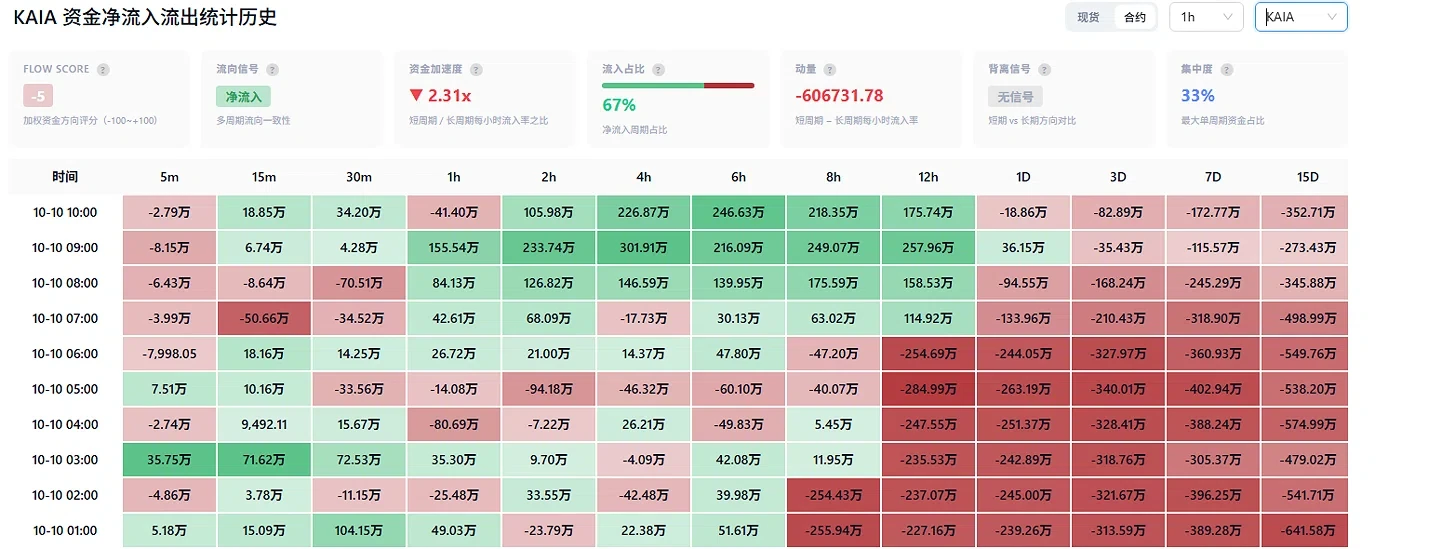Click the 5m column header
1455x549 pixels.
point(170,177)
